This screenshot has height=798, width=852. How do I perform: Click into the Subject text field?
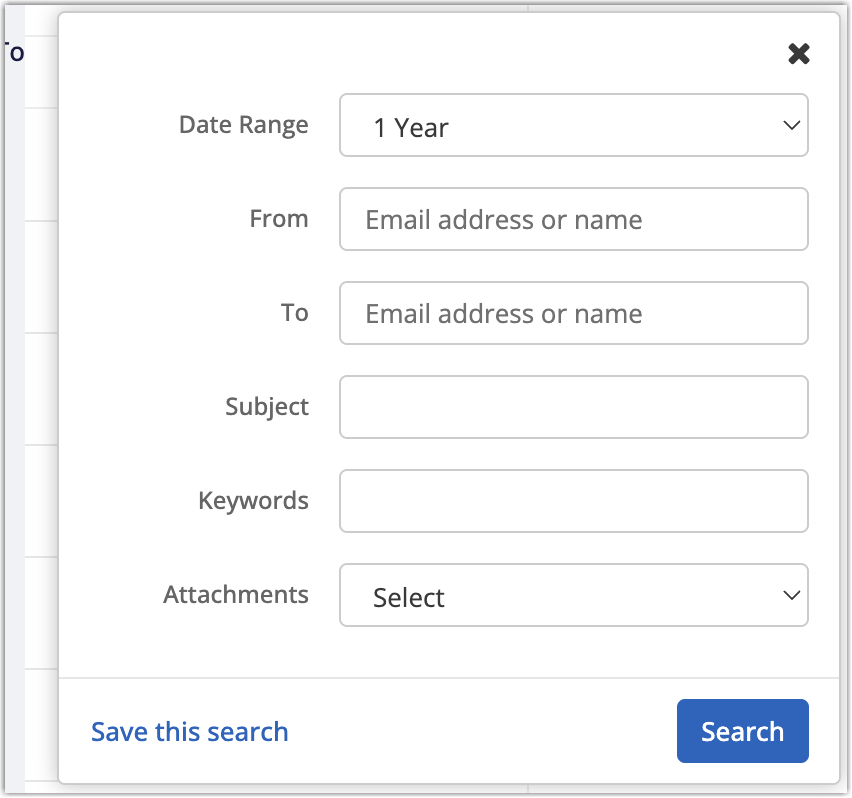coord(573,407)
